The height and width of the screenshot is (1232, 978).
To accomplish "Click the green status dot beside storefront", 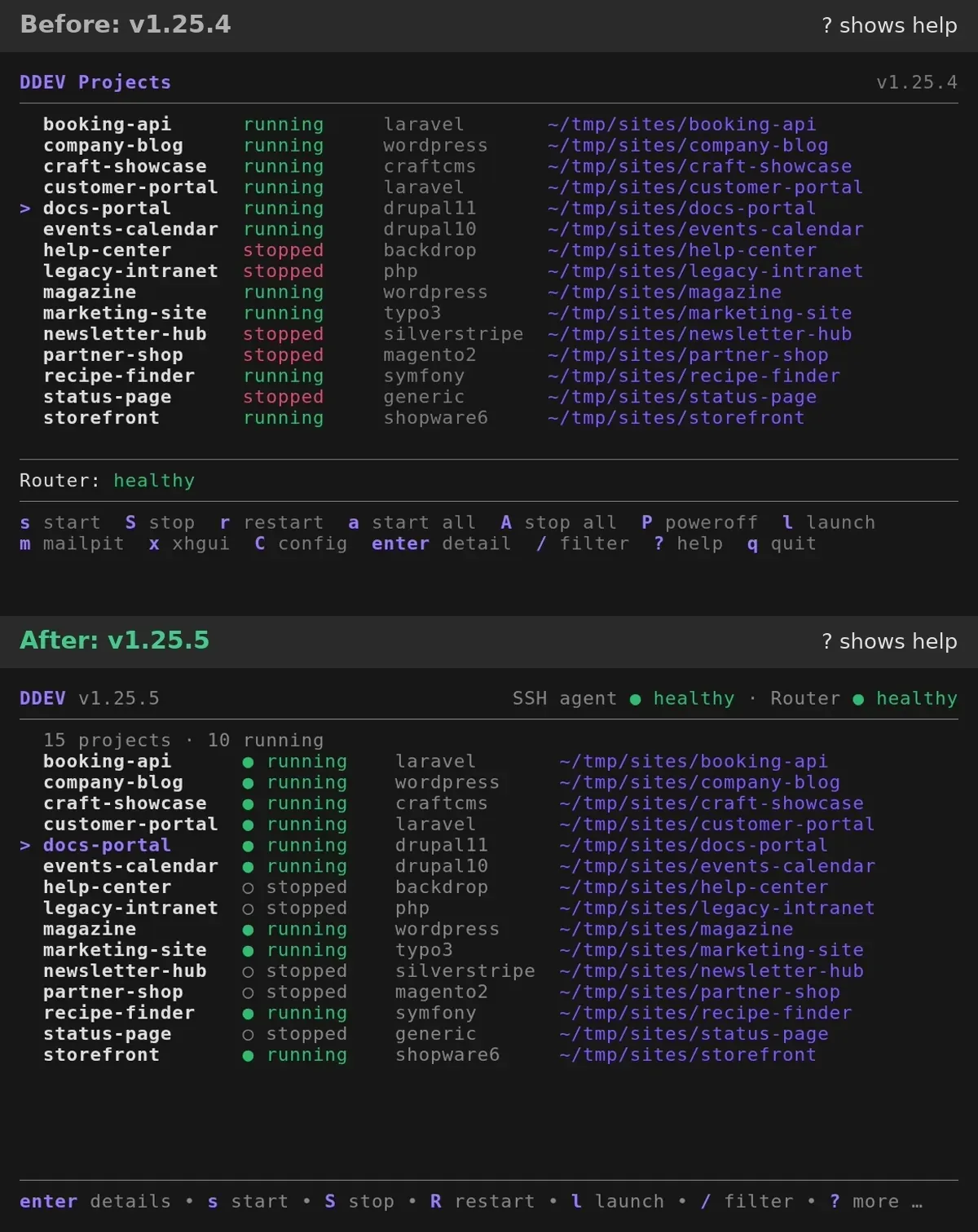I will 248,1056.
